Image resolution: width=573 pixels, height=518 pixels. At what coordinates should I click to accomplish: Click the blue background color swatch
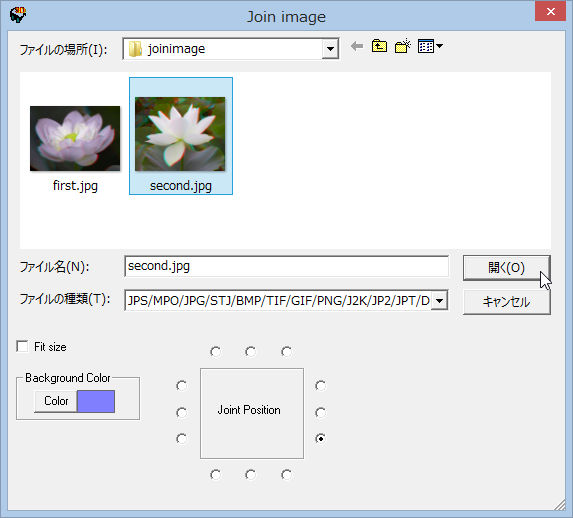click(96, 401)
